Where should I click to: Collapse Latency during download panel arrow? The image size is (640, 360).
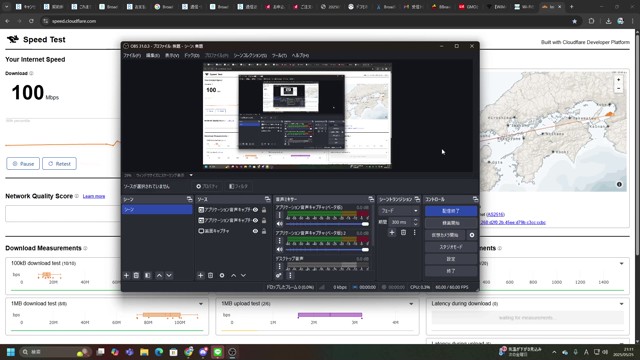click(621, 304)
